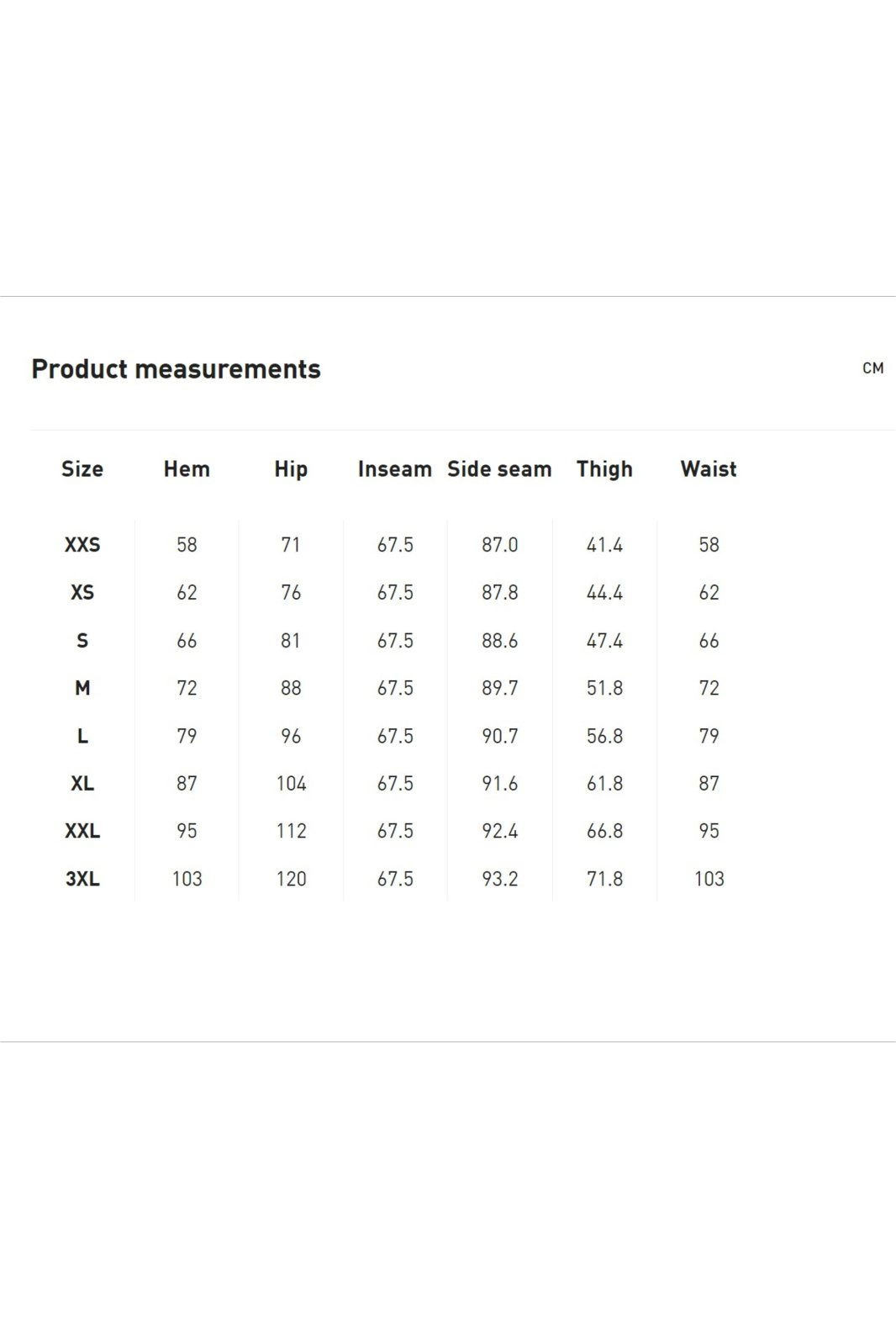This screenshot has width=896, height=1338.
Task: Select the Inseam column header
Action: 395,469
